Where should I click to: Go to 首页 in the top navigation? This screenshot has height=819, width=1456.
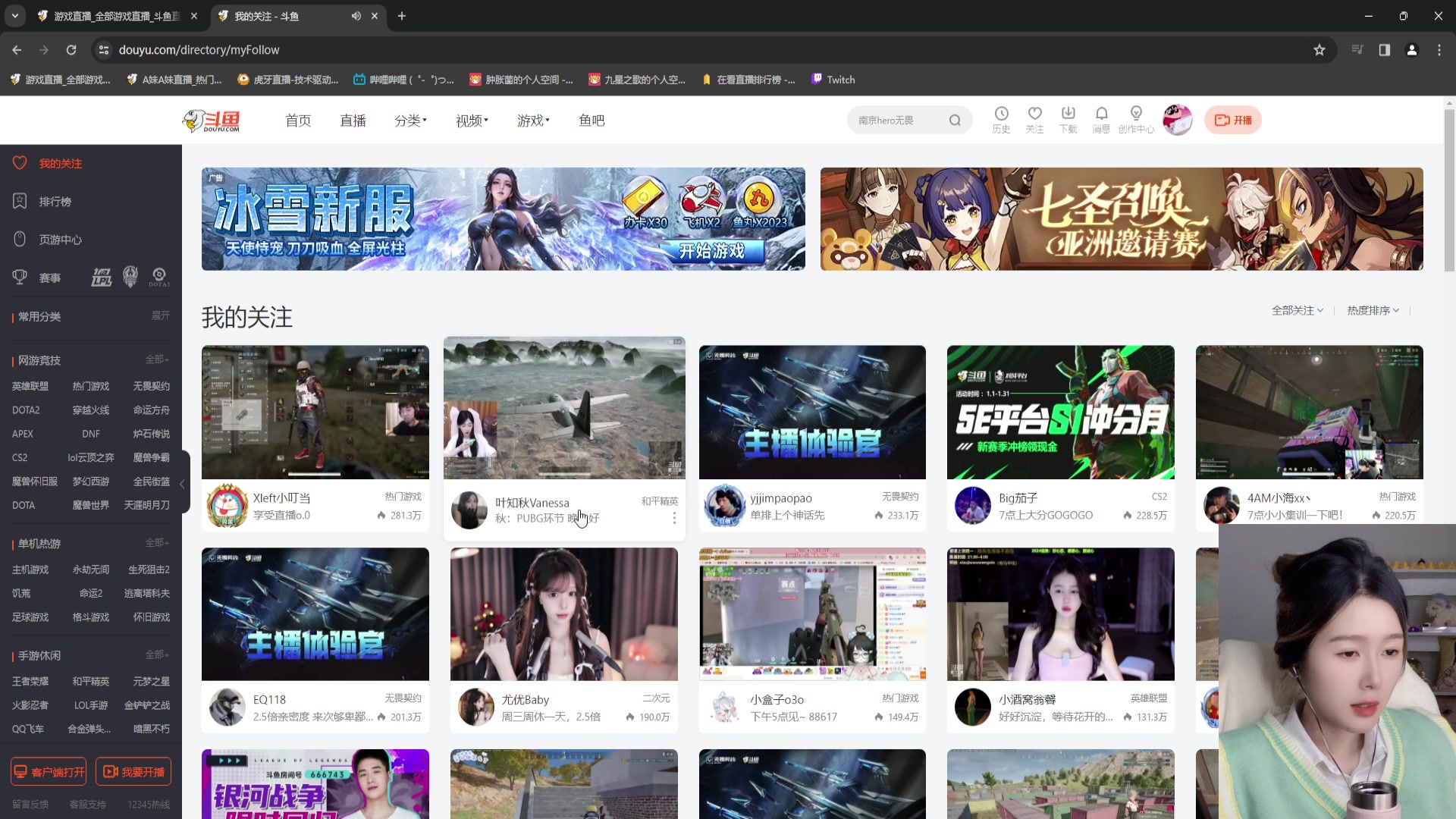click(298, 121)
